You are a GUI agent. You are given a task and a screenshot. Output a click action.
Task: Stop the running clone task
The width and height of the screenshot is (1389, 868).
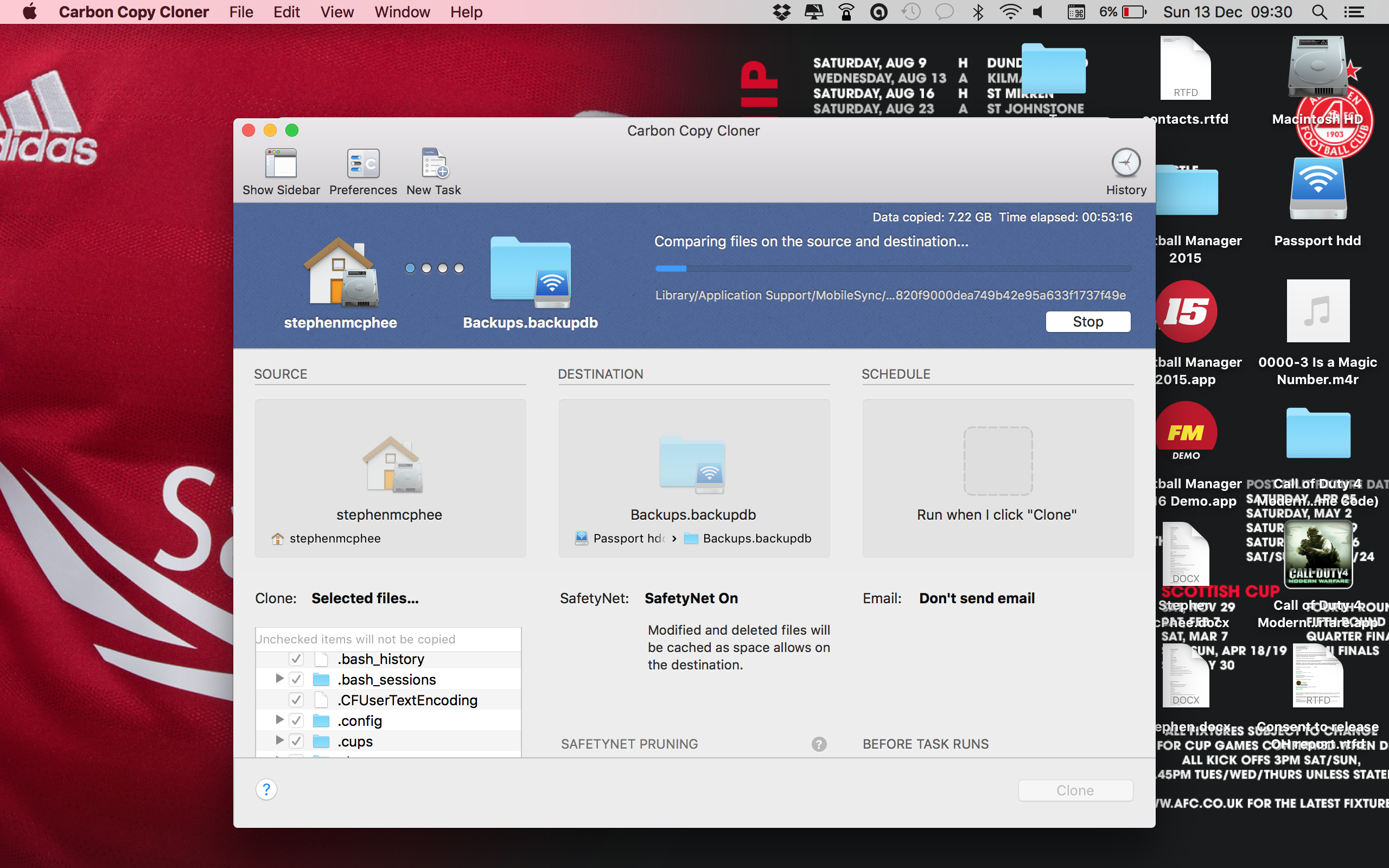pyautogui.click(x=1088, y=322)
